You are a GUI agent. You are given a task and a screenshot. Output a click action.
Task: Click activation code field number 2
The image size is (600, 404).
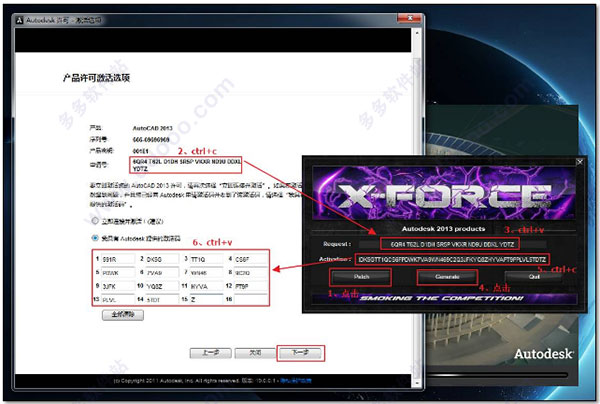coord(162,259)
